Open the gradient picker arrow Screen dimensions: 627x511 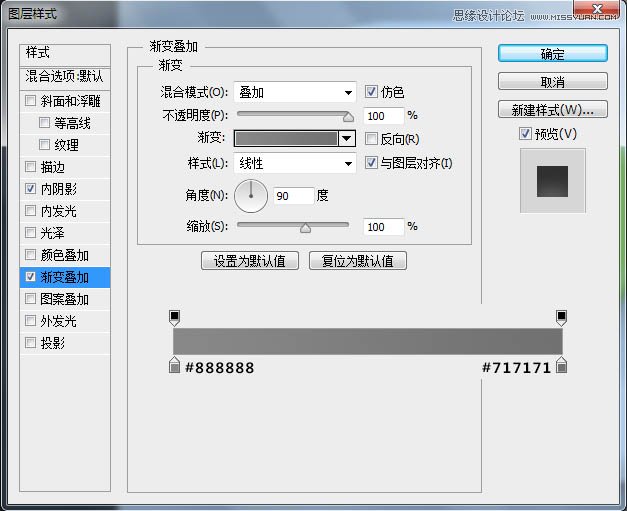coord(347,139)
